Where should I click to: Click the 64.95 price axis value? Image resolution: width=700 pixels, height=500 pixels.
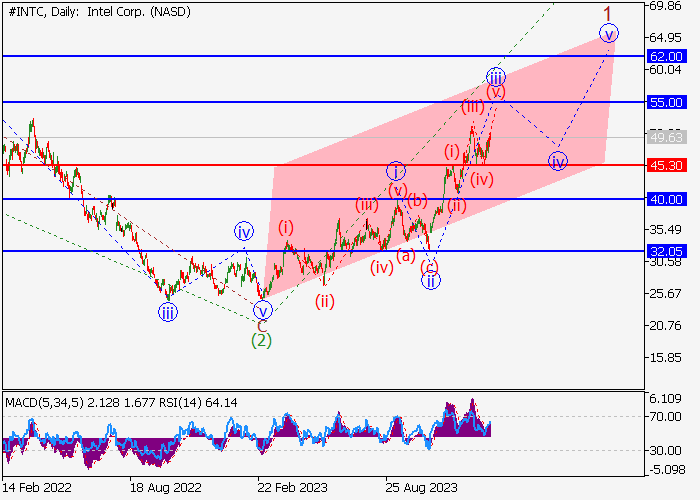point(665,38)
